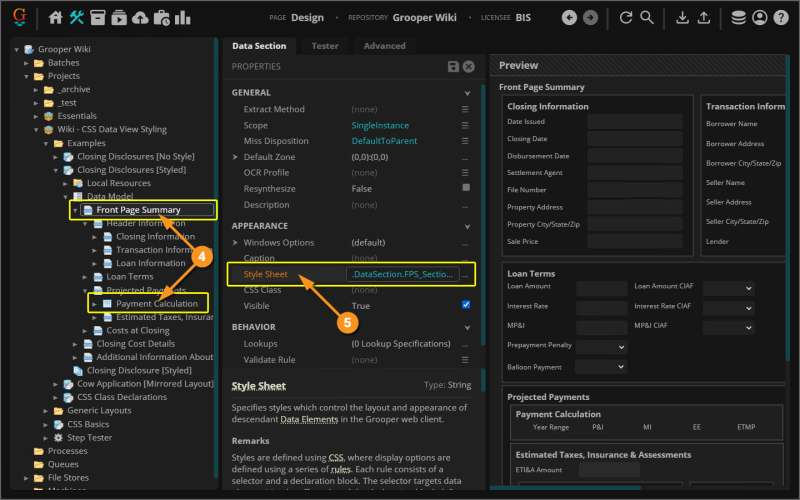Click the refresh icon in top bar
800x500 pixels.
pos(626,17)
